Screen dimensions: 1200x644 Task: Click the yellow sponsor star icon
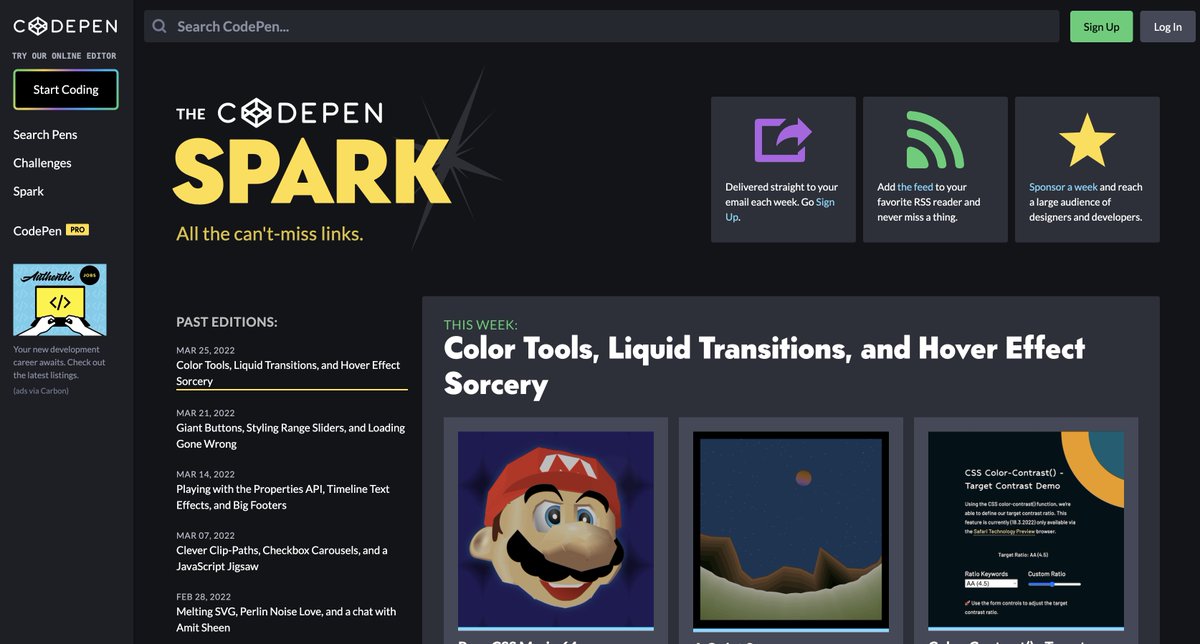[1087, 138]
